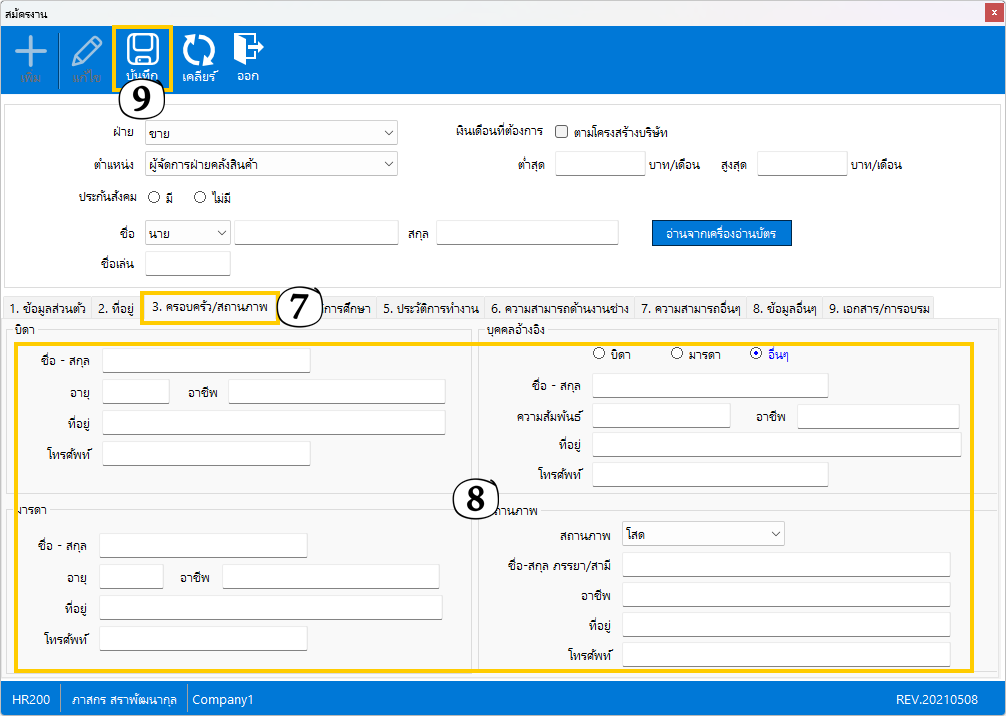The image size is (1006, 716).
Task: Enable ตามโครงสร้างบริษัท checkbox
Action: point(562,132)
